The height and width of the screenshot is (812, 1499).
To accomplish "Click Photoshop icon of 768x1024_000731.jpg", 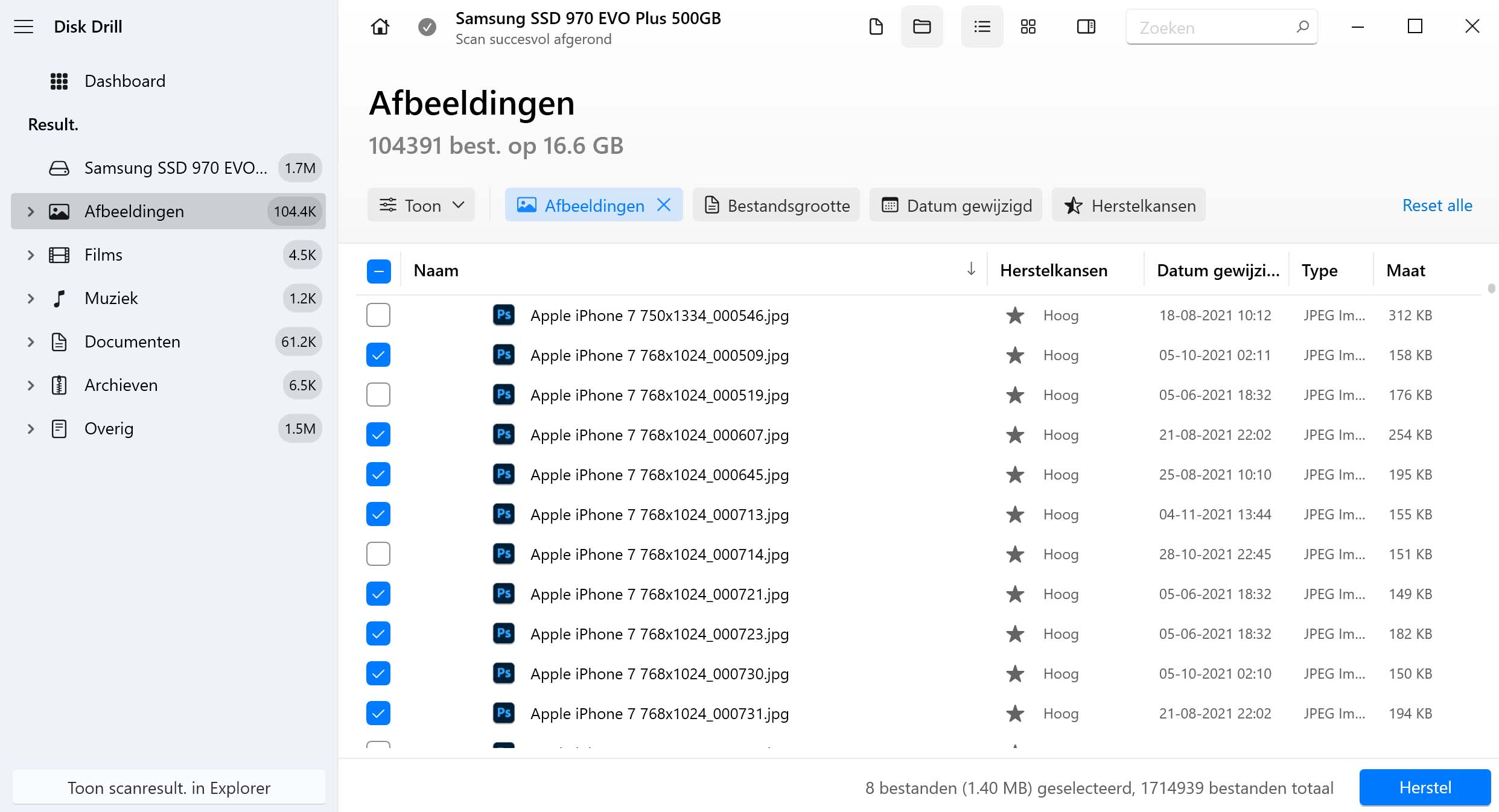I will click(x=504, y=713).
